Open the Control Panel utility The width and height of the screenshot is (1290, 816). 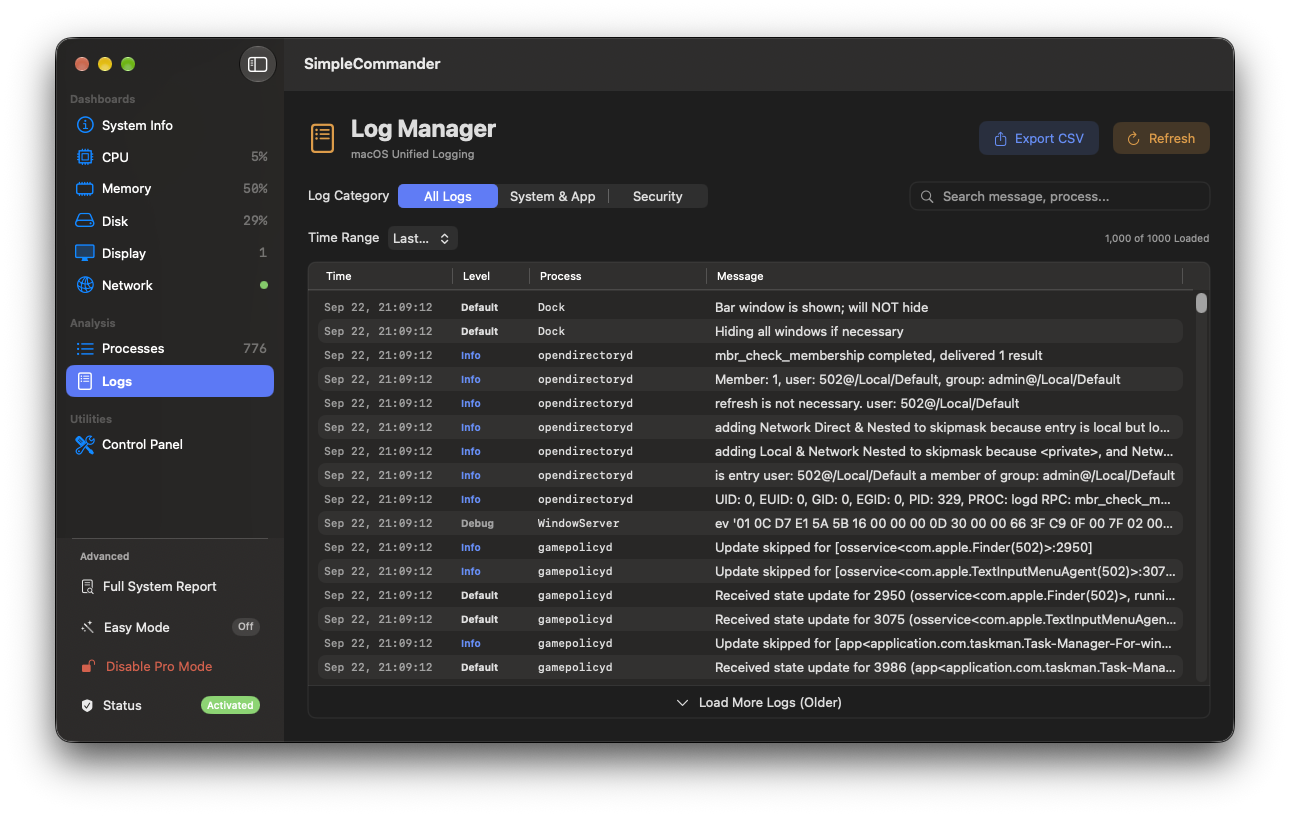coord(170,444)
